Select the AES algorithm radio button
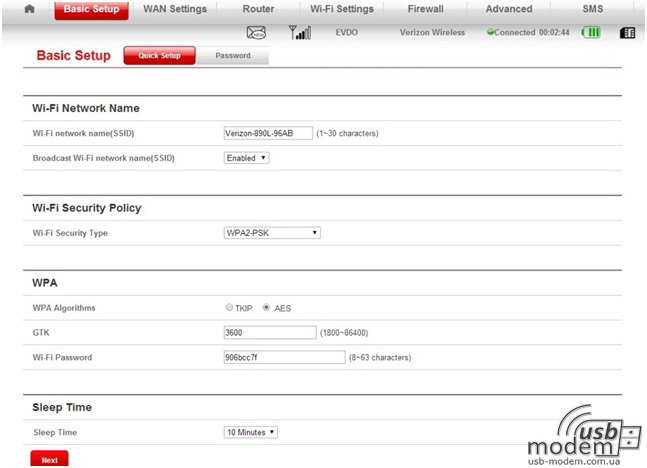Screen dimensions: 647x468 click(x=266, y=308)
